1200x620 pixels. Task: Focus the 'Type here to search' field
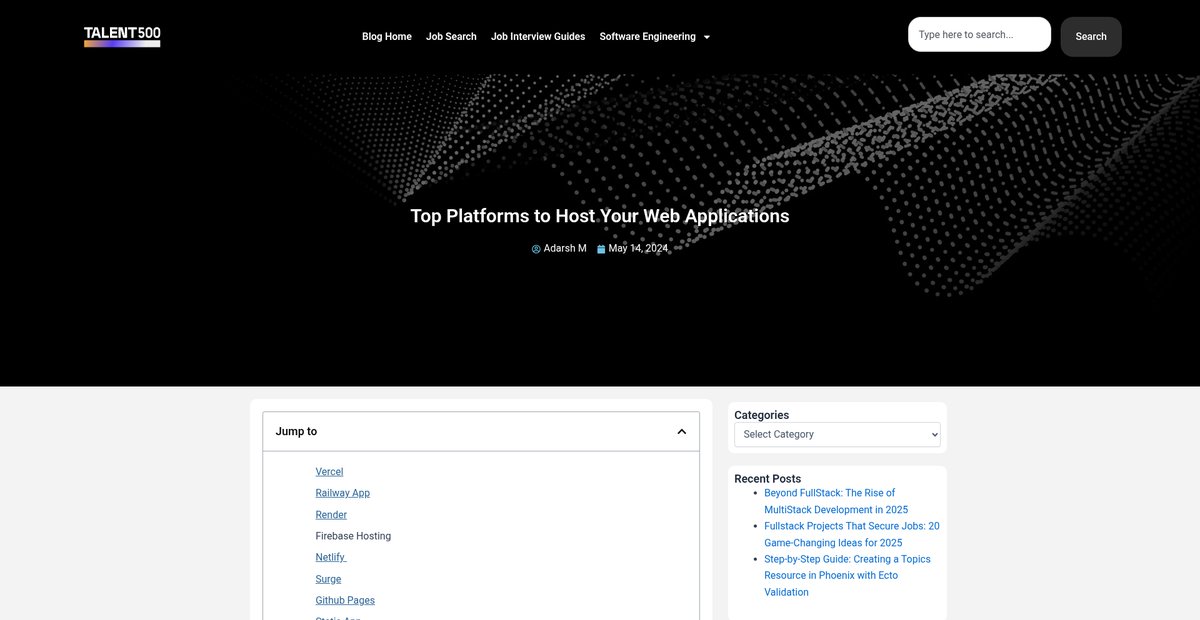(x=979, y=34)
